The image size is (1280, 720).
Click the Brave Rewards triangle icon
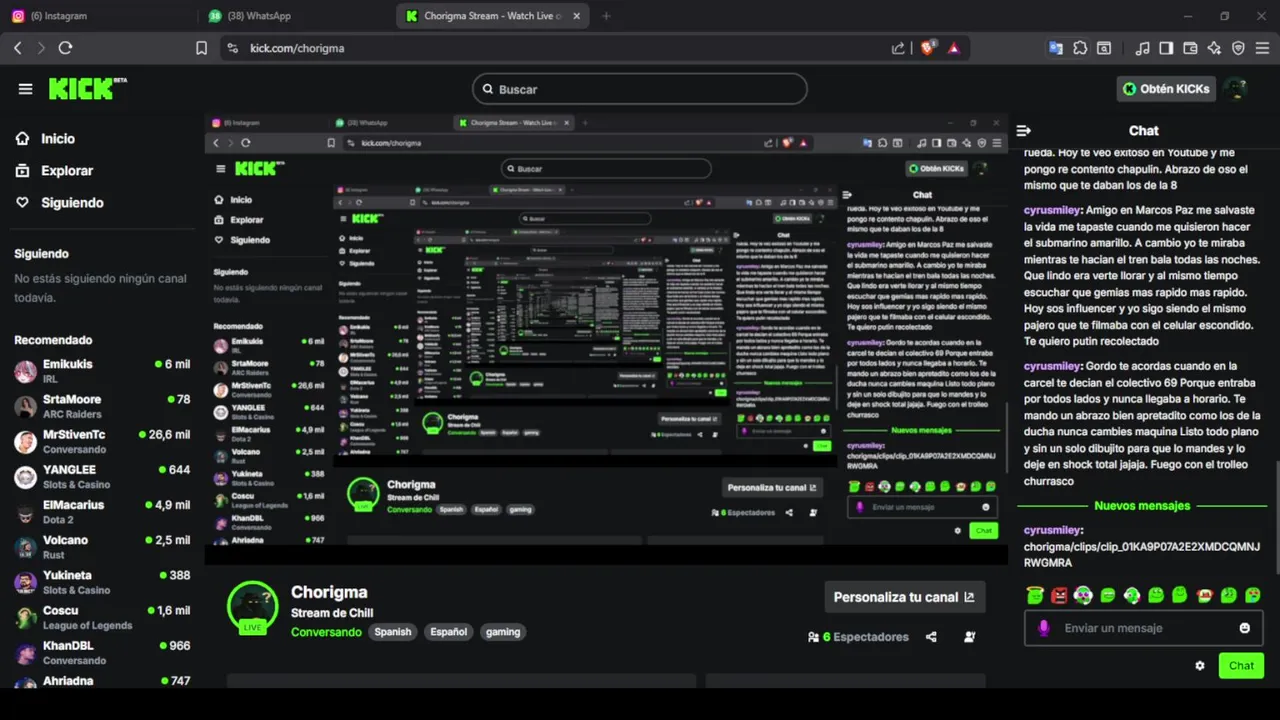pyautogui.click(x=954, y=48)
